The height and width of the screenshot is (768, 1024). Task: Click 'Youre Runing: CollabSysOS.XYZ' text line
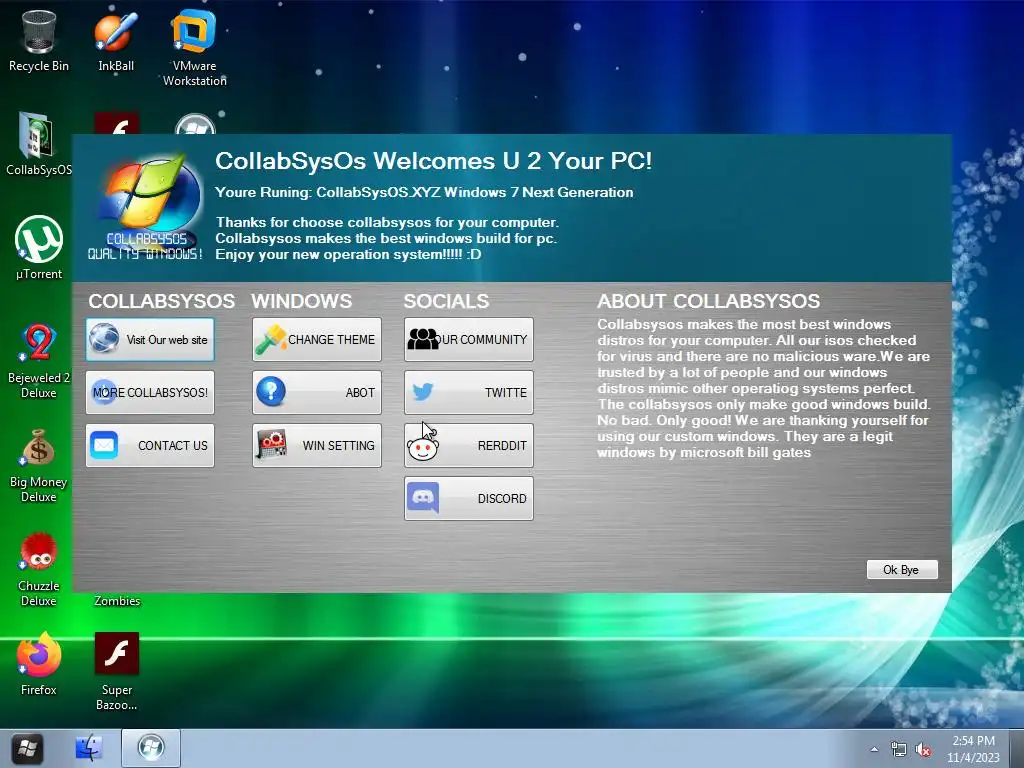[x=424, y=192]
